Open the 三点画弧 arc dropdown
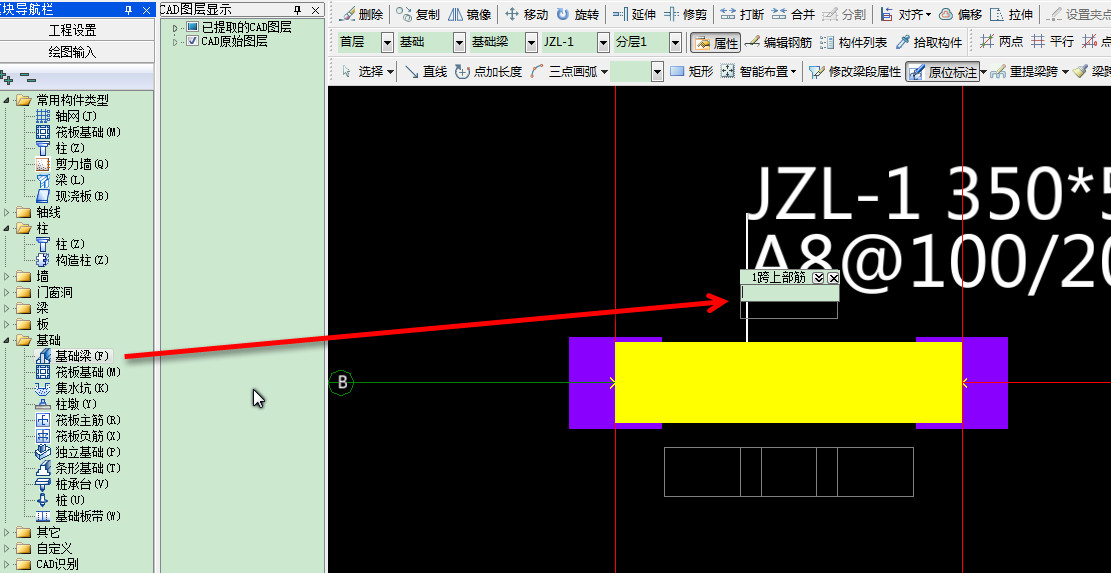The width and height of the screenshot is (1111, 573). click(x=604, y=72)
